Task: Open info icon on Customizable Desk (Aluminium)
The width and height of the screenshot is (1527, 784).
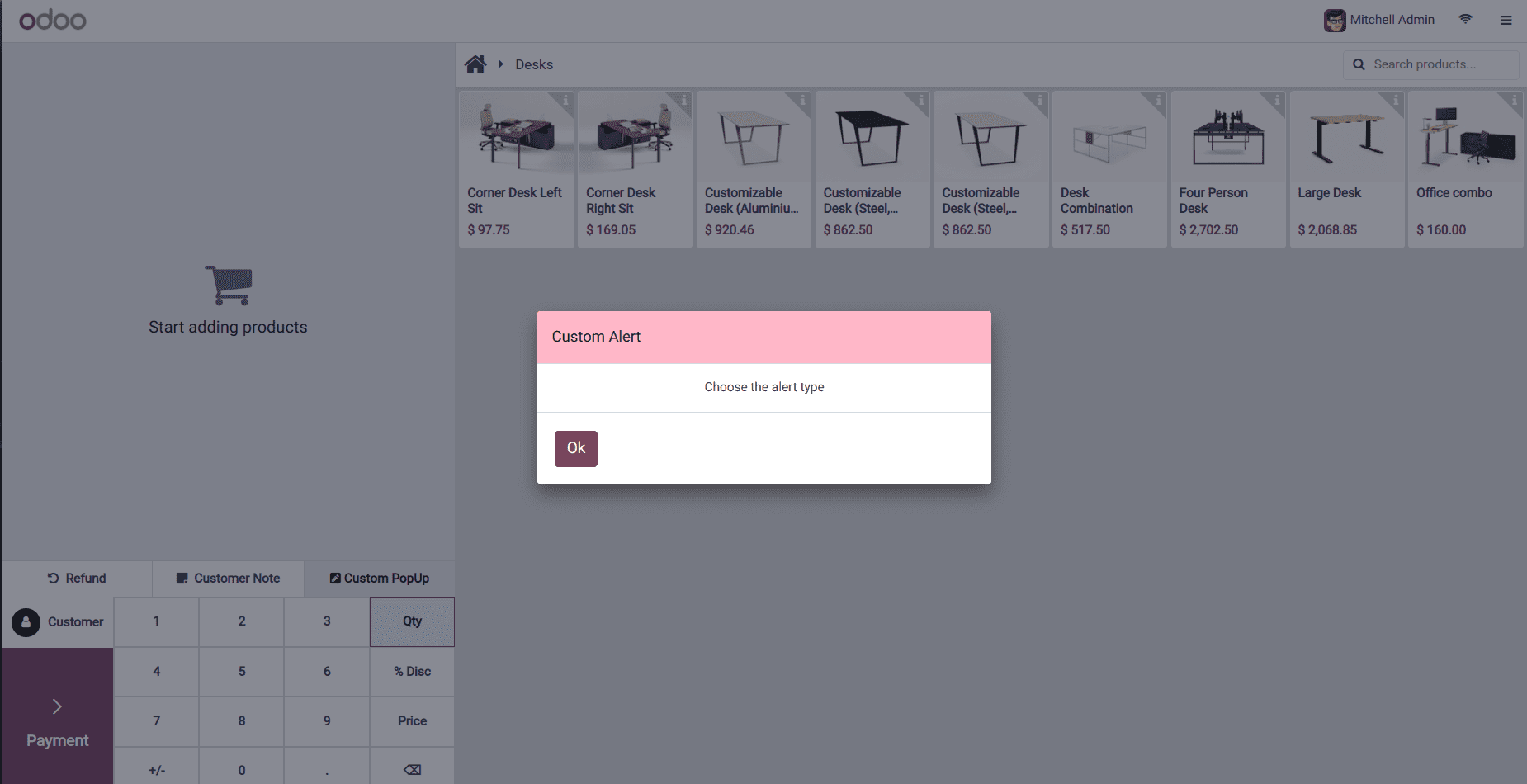Action: [x=802, y=100]
